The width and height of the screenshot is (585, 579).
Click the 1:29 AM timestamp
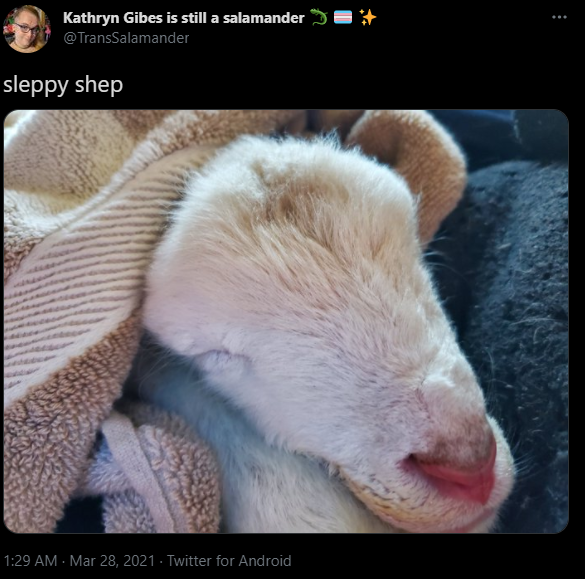click(30, 561)
